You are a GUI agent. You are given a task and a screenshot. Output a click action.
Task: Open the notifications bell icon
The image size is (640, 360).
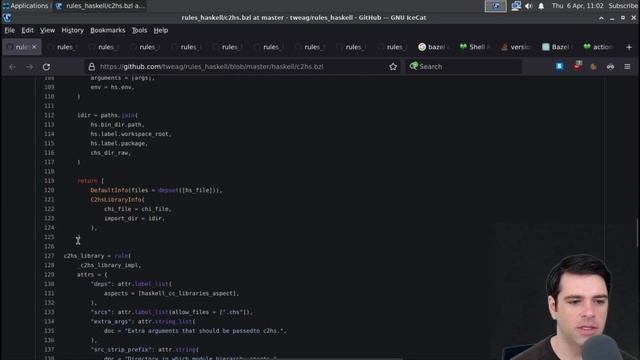[541, 6]
